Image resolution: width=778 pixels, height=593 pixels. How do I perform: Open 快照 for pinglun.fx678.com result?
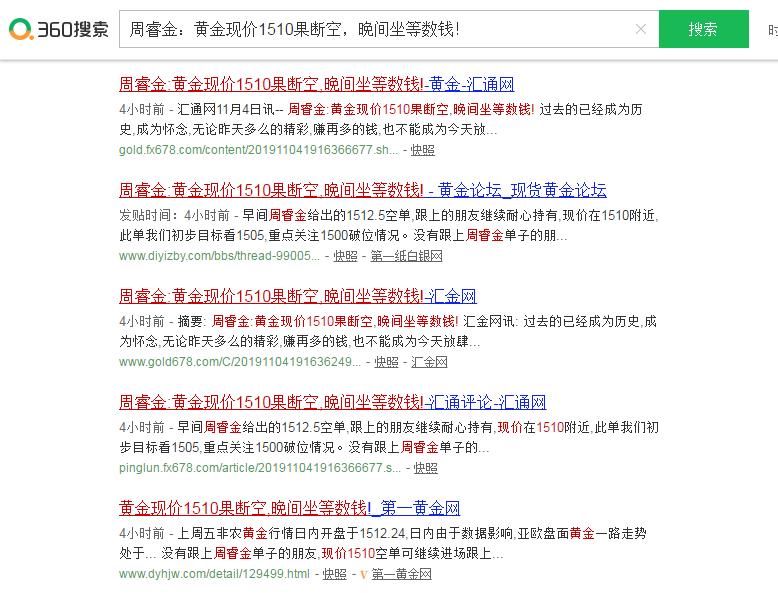426,468
